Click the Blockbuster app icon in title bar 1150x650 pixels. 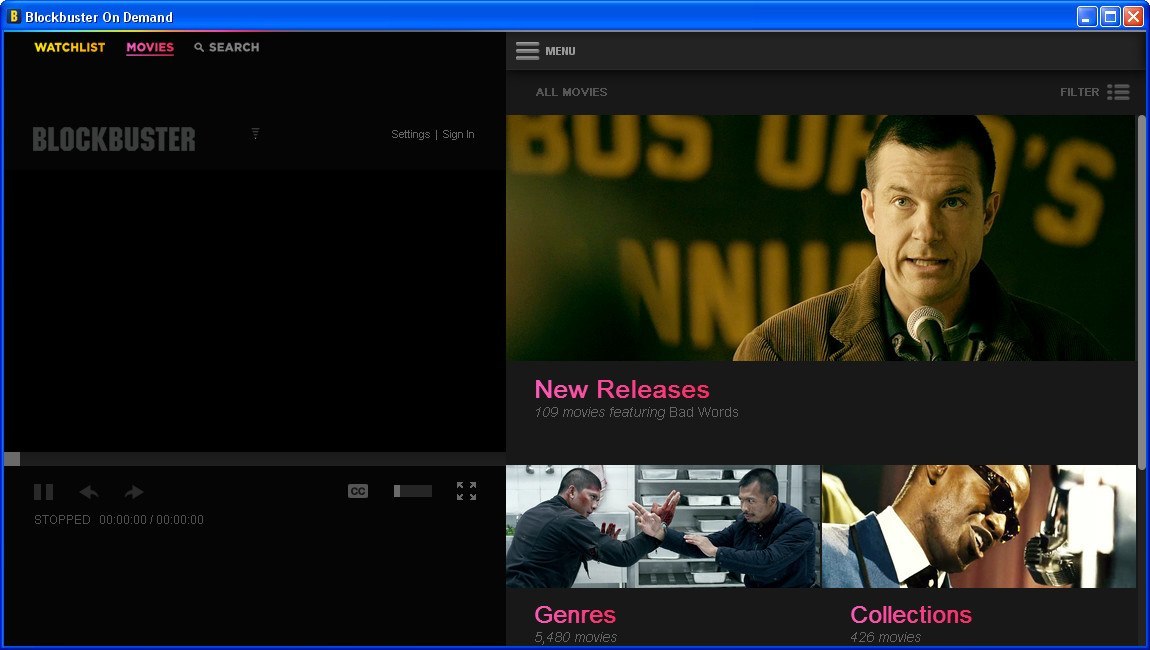[x=13, y=16]
